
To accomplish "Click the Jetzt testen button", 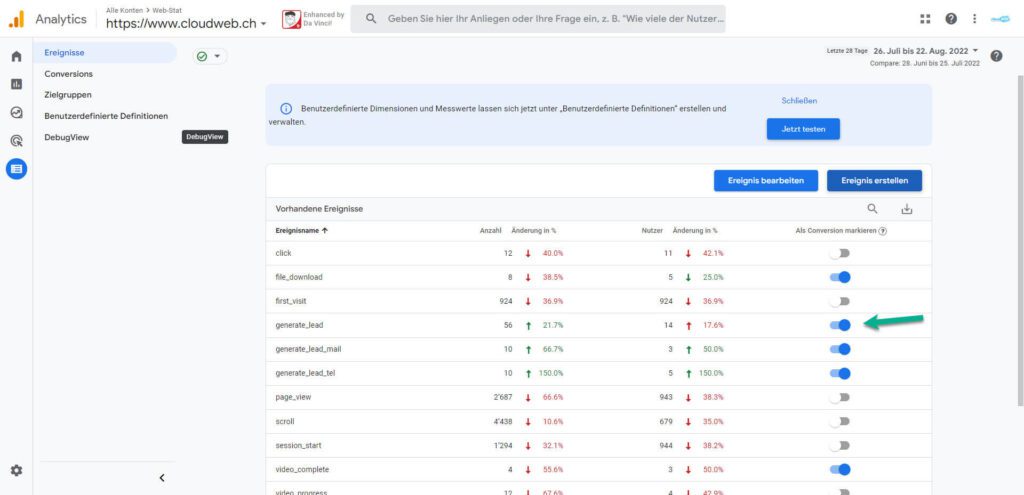I will click(x=803, y=129).
